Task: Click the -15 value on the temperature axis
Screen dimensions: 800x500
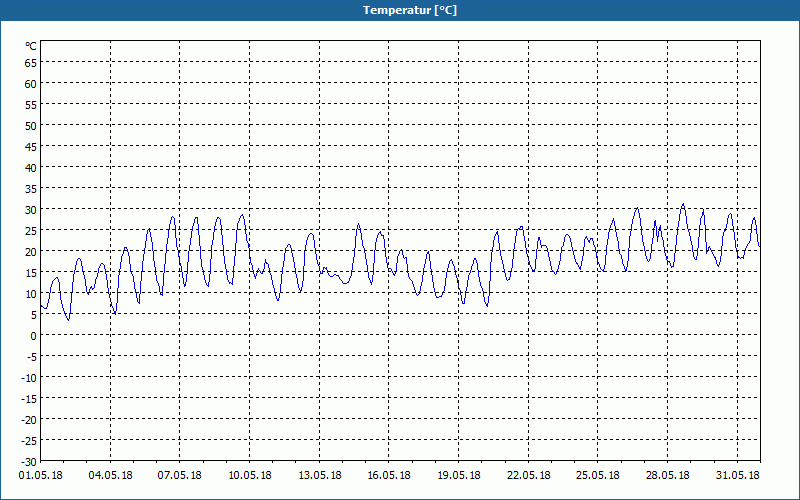Action: [x=29, y=399]
